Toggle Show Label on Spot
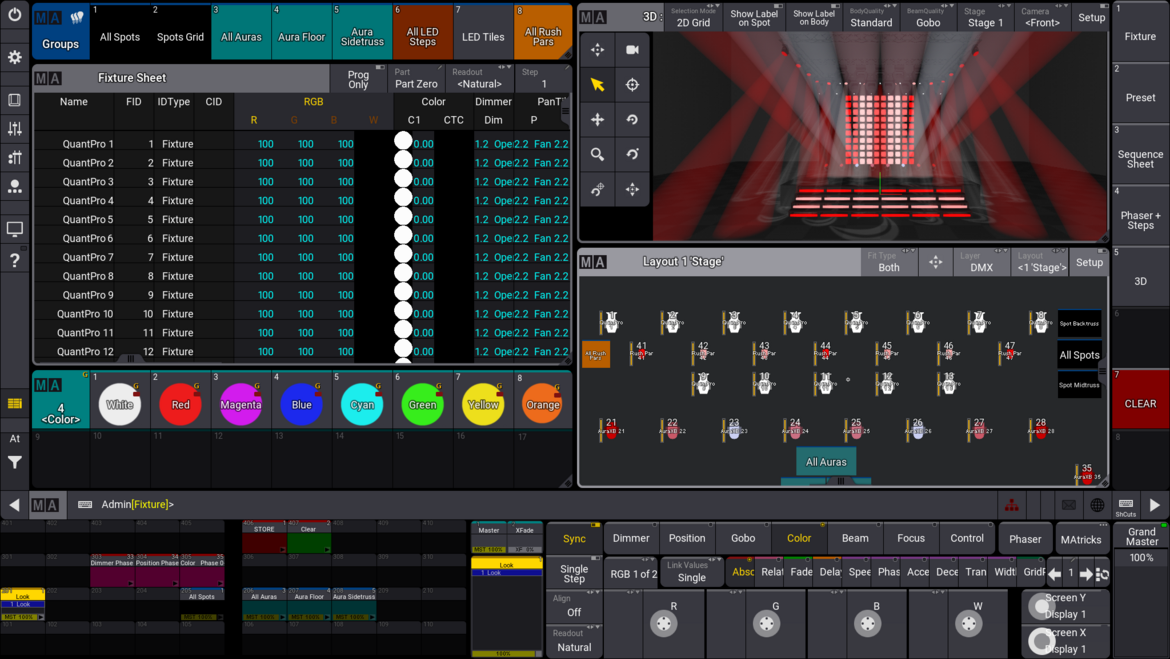Viewport: 1170px width, 659px height. point(754,18)
